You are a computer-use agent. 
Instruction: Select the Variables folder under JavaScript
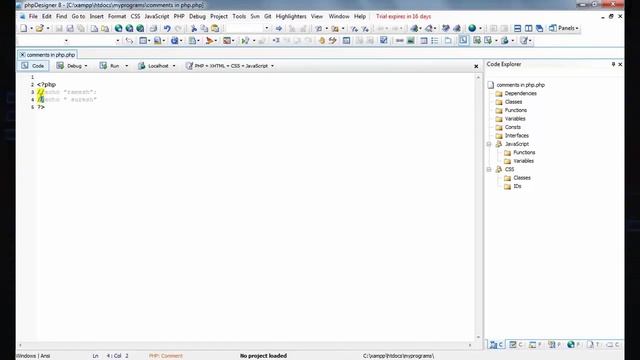(524, 161)
